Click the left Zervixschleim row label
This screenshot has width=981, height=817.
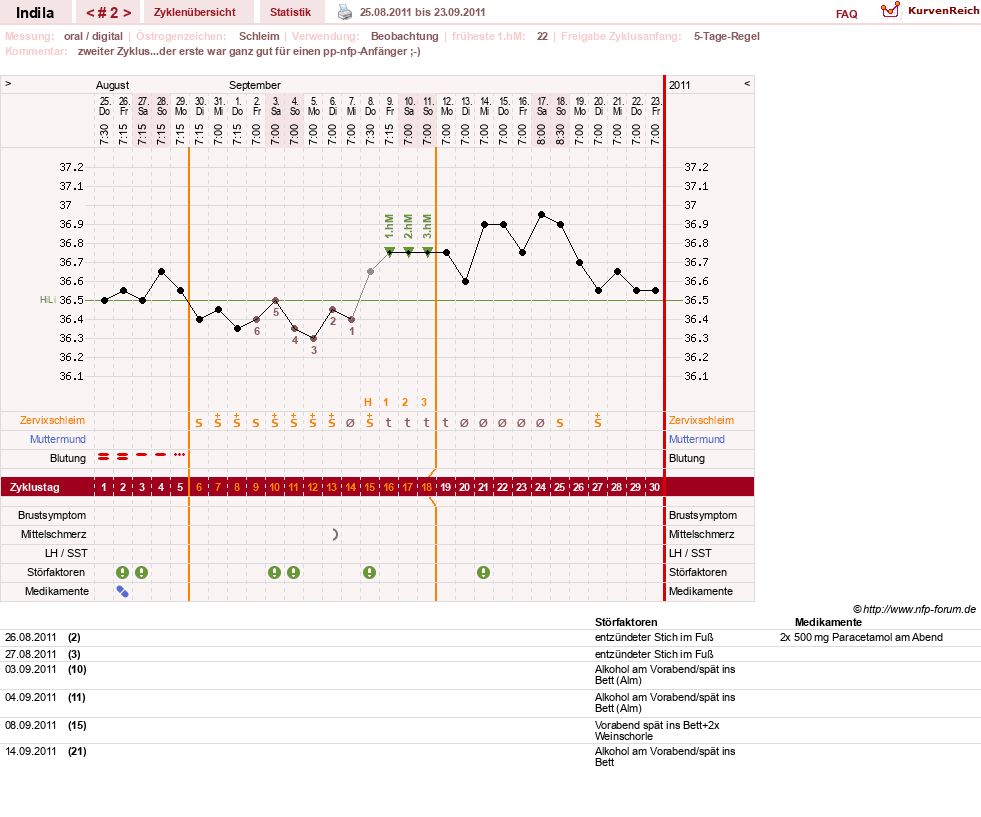53,420
